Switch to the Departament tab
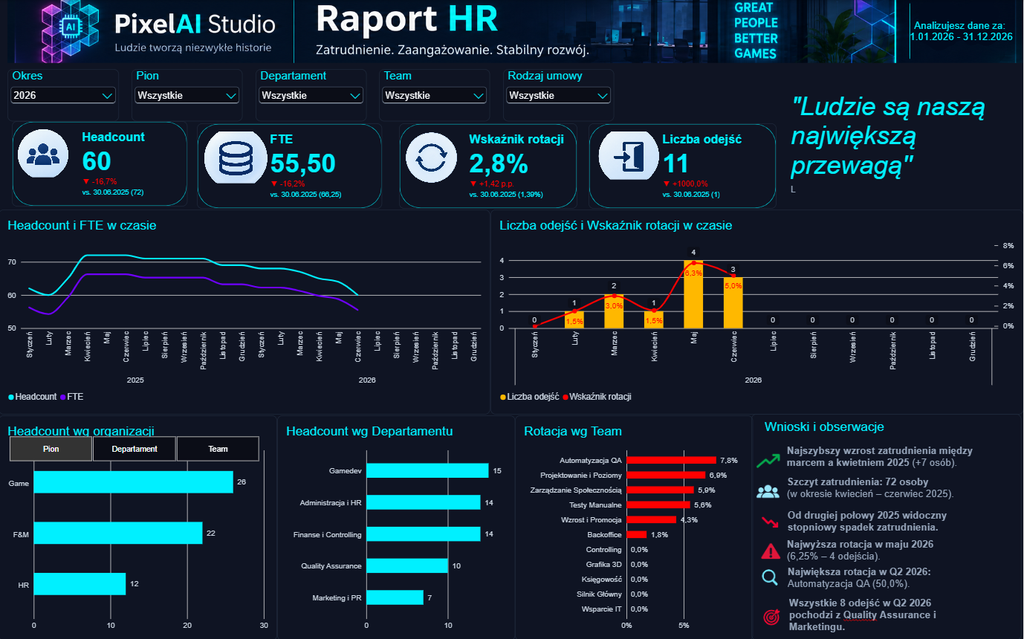This screenshot has height=639, width=1024. pyautogui.click(x=134, y=449)
